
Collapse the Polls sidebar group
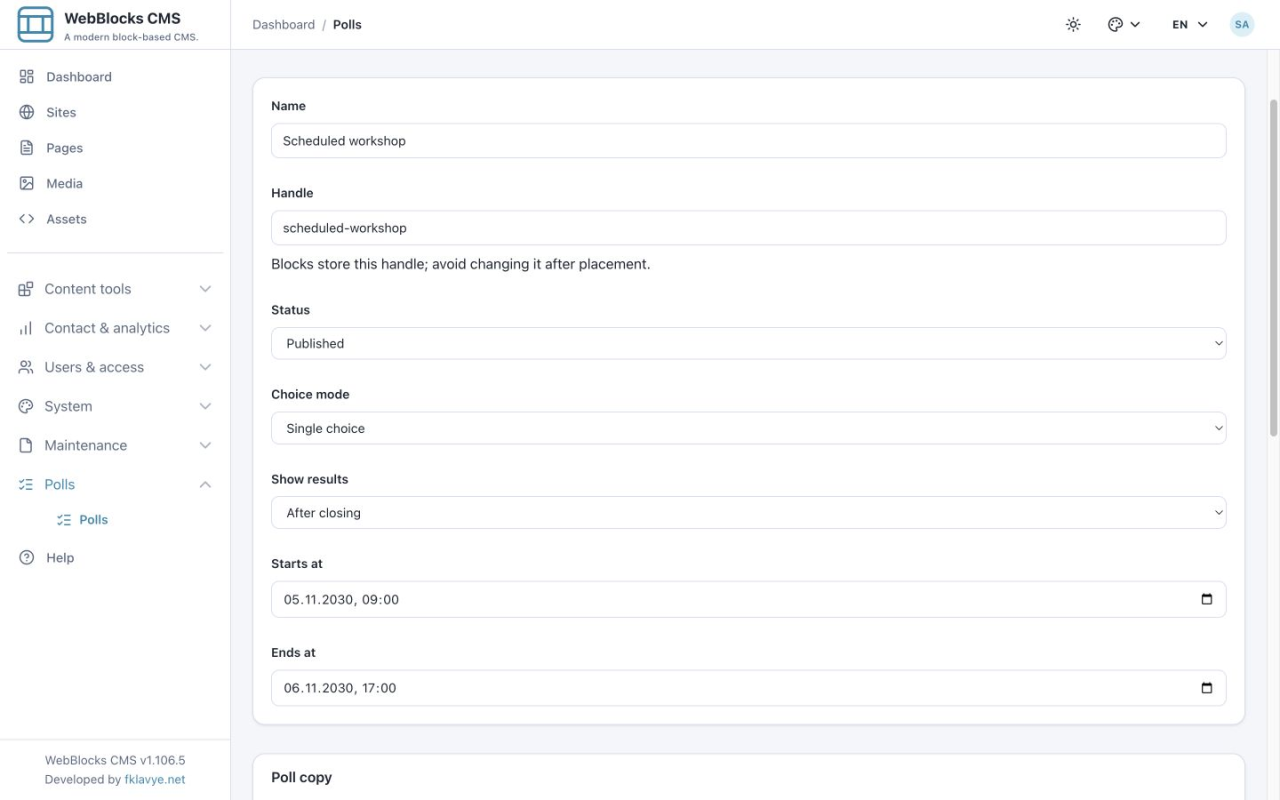pyautogui.click(x=115, y=485)
